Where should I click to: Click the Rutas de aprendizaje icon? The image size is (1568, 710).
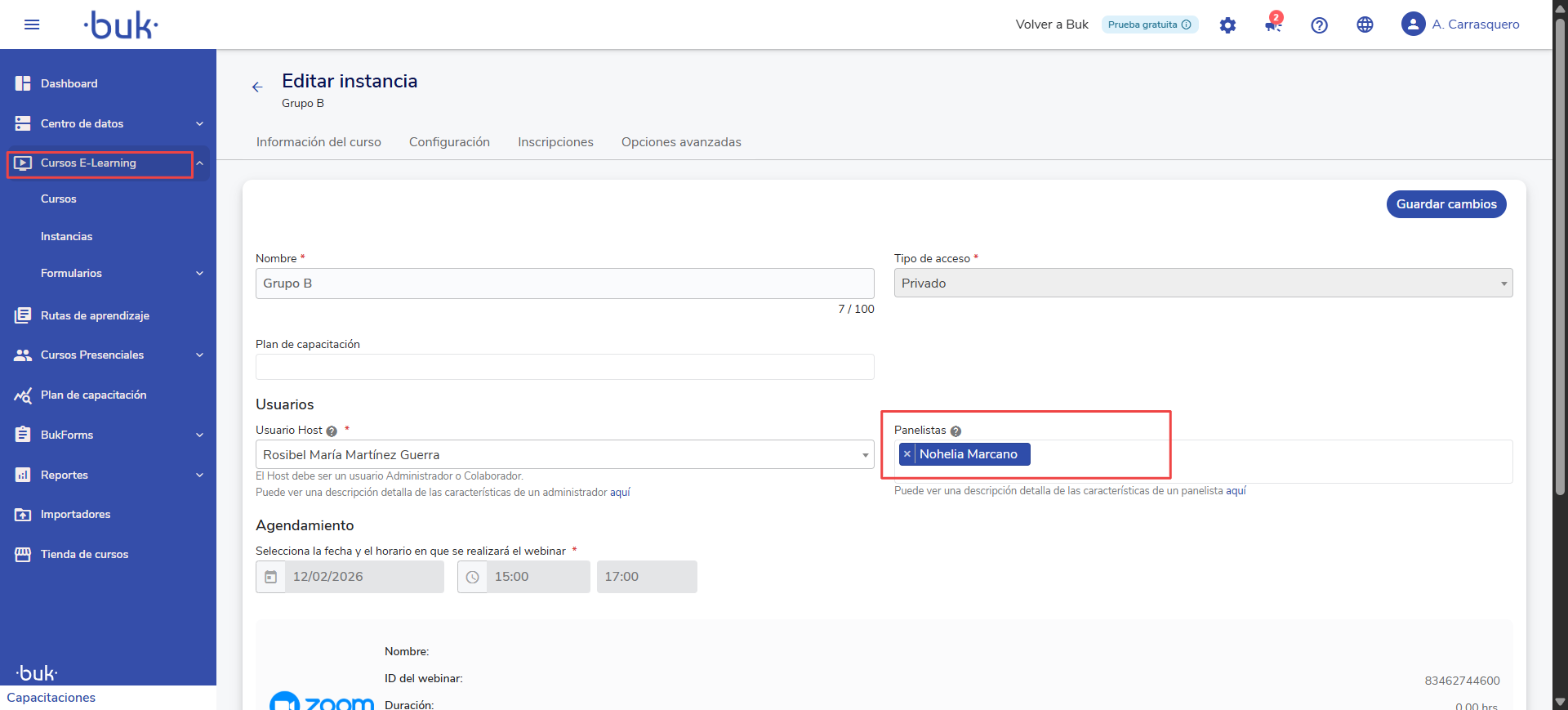coord(23,315)
